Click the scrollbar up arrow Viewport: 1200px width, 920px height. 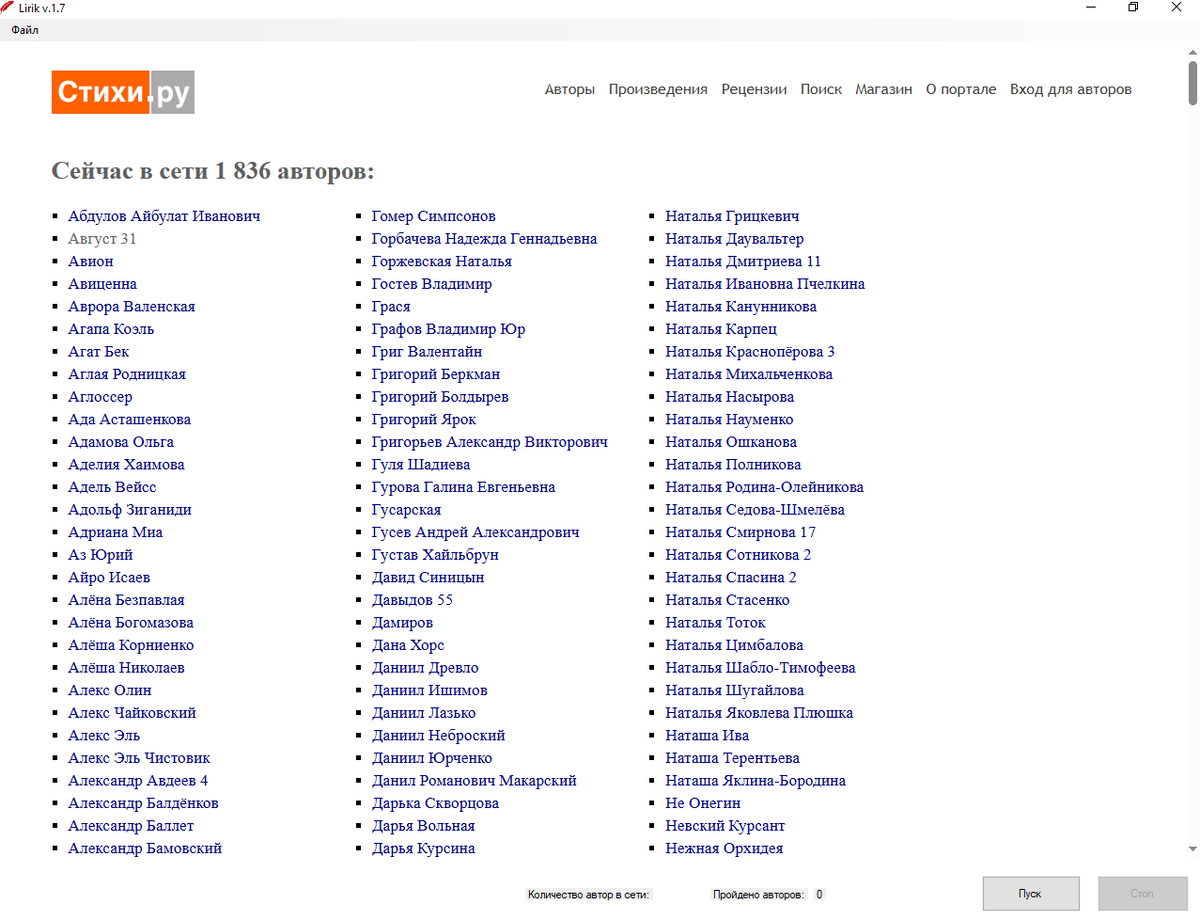1192,50
